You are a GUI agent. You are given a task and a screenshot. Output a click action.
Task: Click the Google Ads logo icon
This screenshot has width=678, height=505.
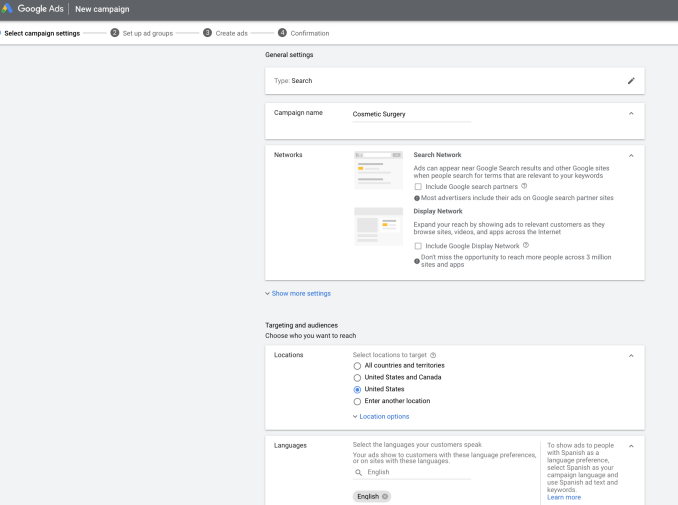click(7, 8)
